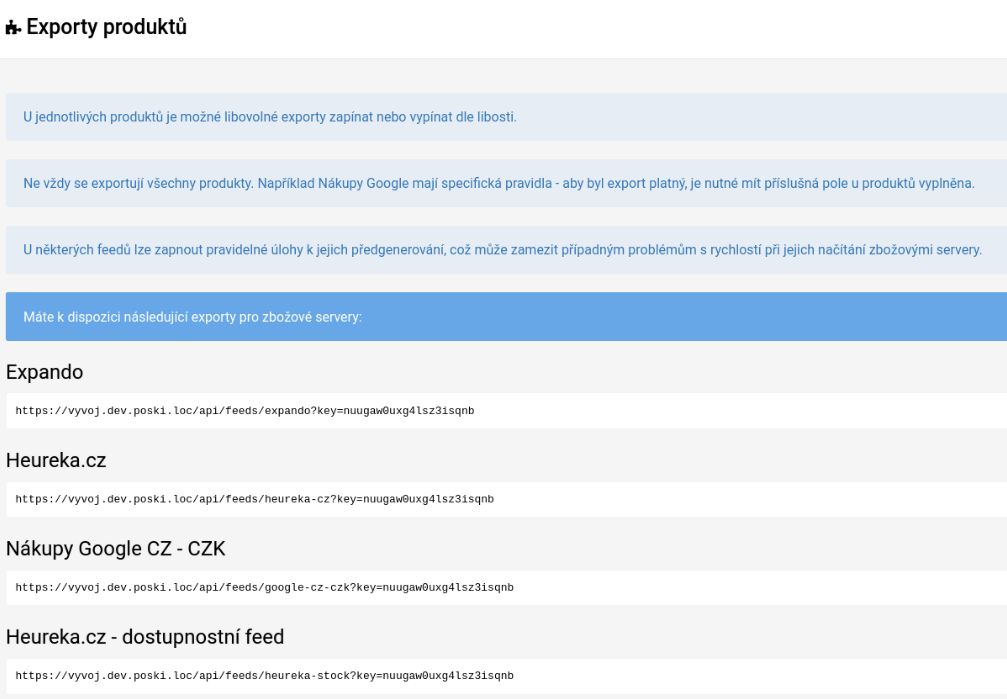This screenshot has height=699, width=1007.
Task: Select the Expando feed URL field
Action: 507,411
